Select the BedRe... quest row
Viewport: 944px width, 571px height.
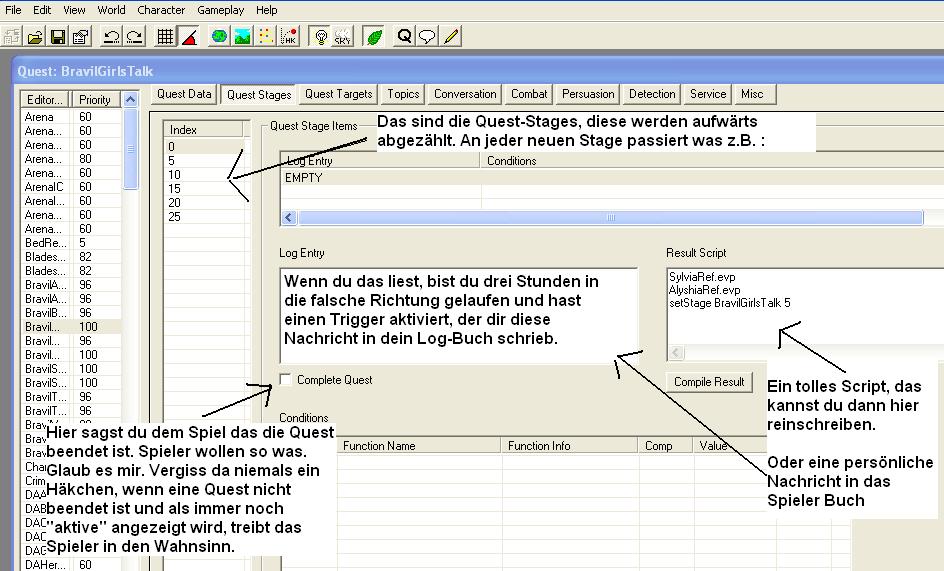point(71,243)
